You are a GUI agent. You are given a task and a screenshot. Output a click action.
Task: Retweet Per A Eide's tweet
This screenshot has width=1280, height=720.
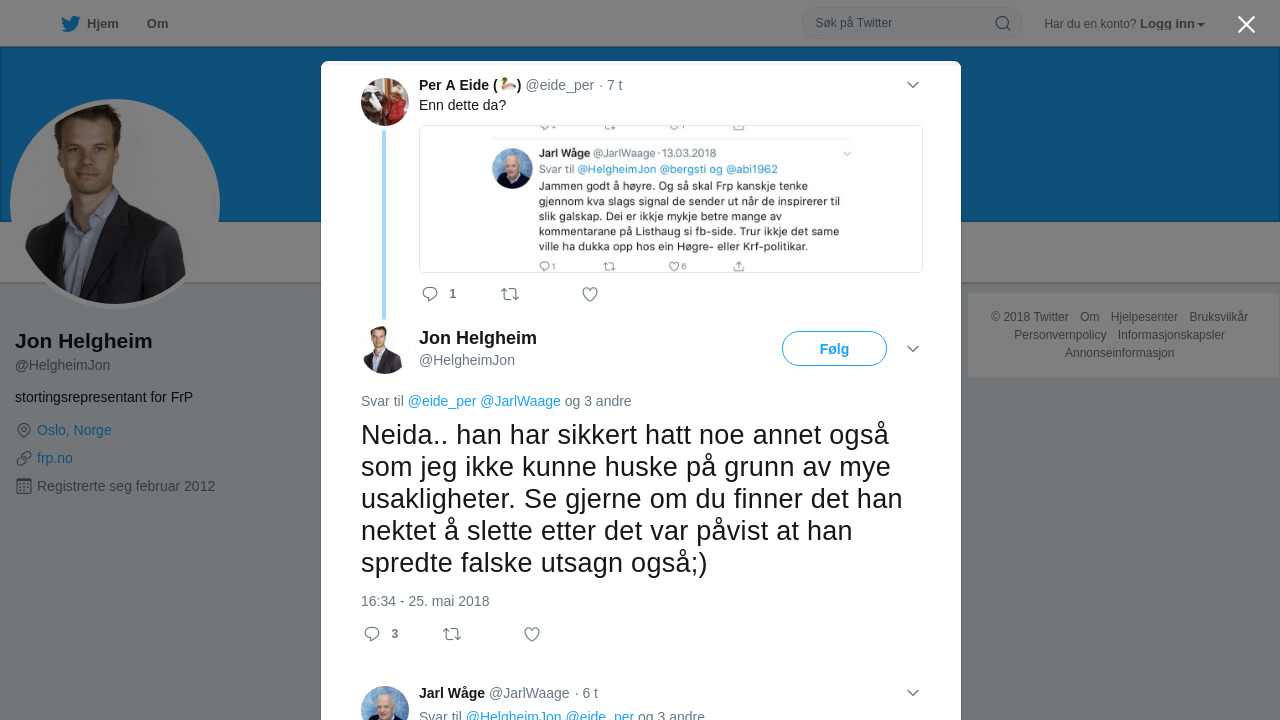(510, 294)
